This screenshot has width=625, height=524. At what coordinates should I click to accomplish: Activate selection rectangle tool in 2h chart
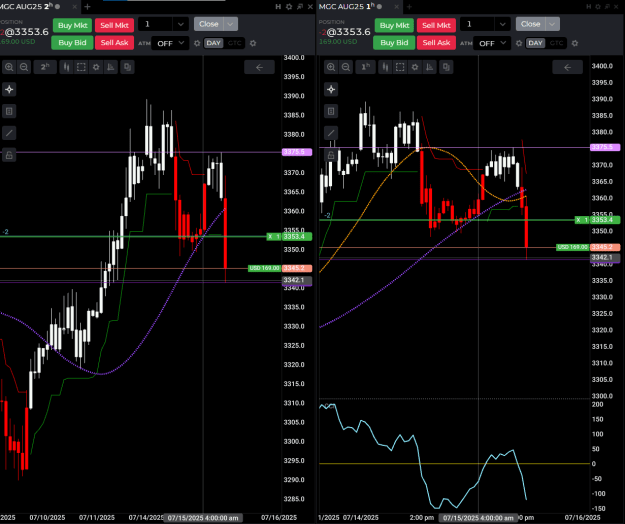coord(81,67)
